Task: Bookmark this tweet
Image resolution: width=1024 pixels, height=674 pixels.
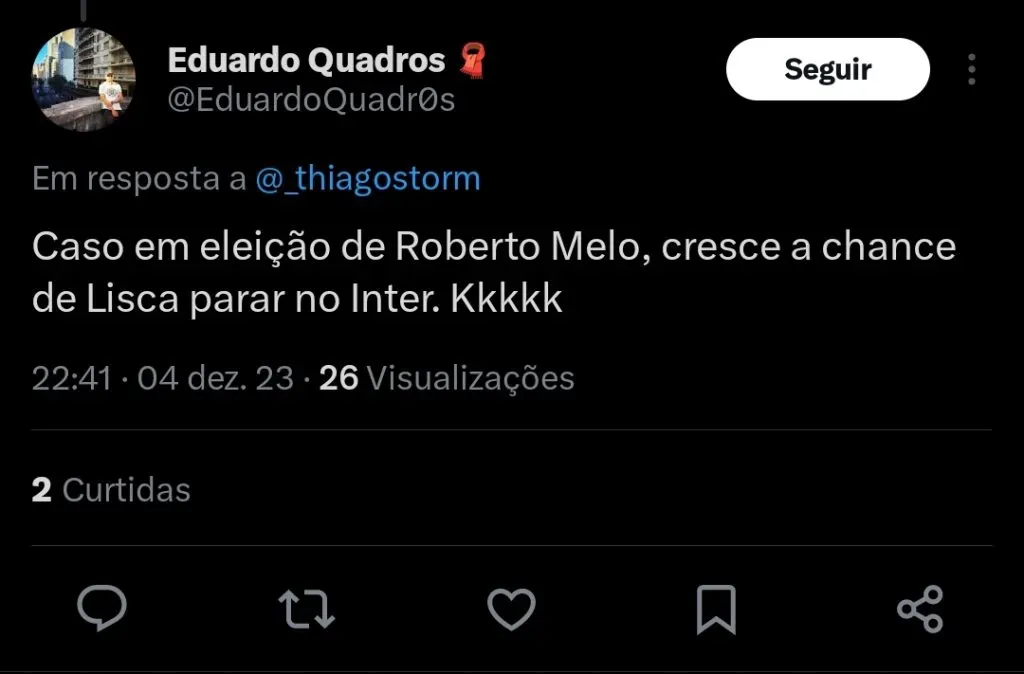Action: (715, 608)
